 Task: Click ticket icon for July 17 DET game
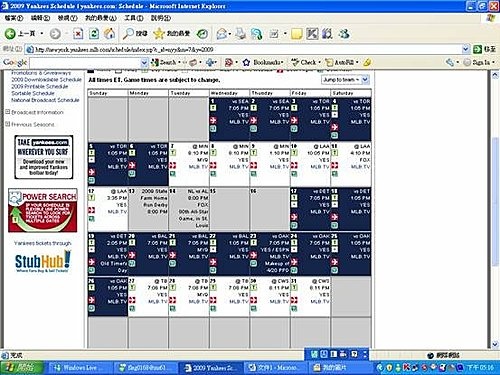coord(294,198)
